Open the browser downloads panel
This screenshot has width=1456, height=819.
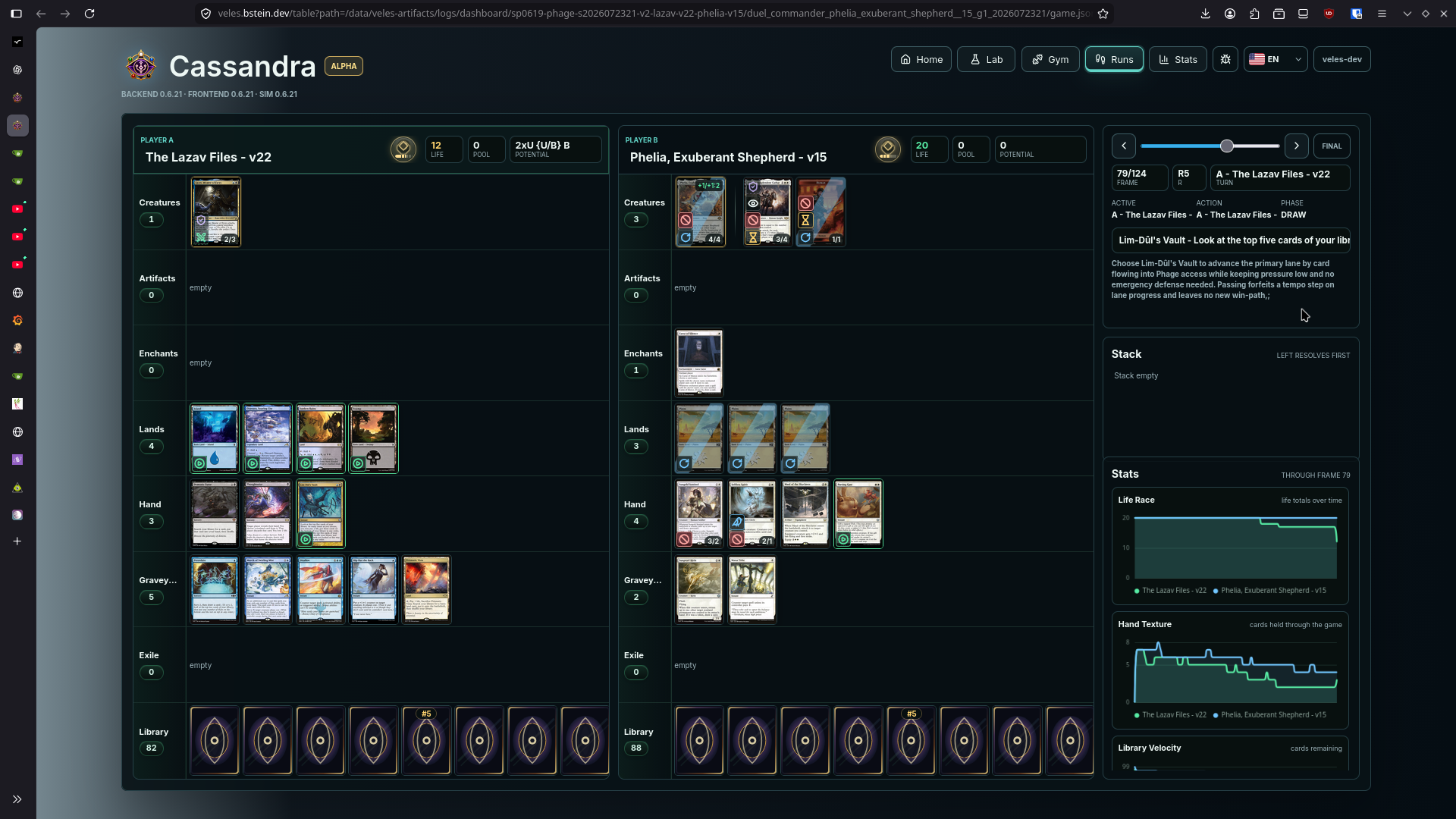coord(1206,14)
